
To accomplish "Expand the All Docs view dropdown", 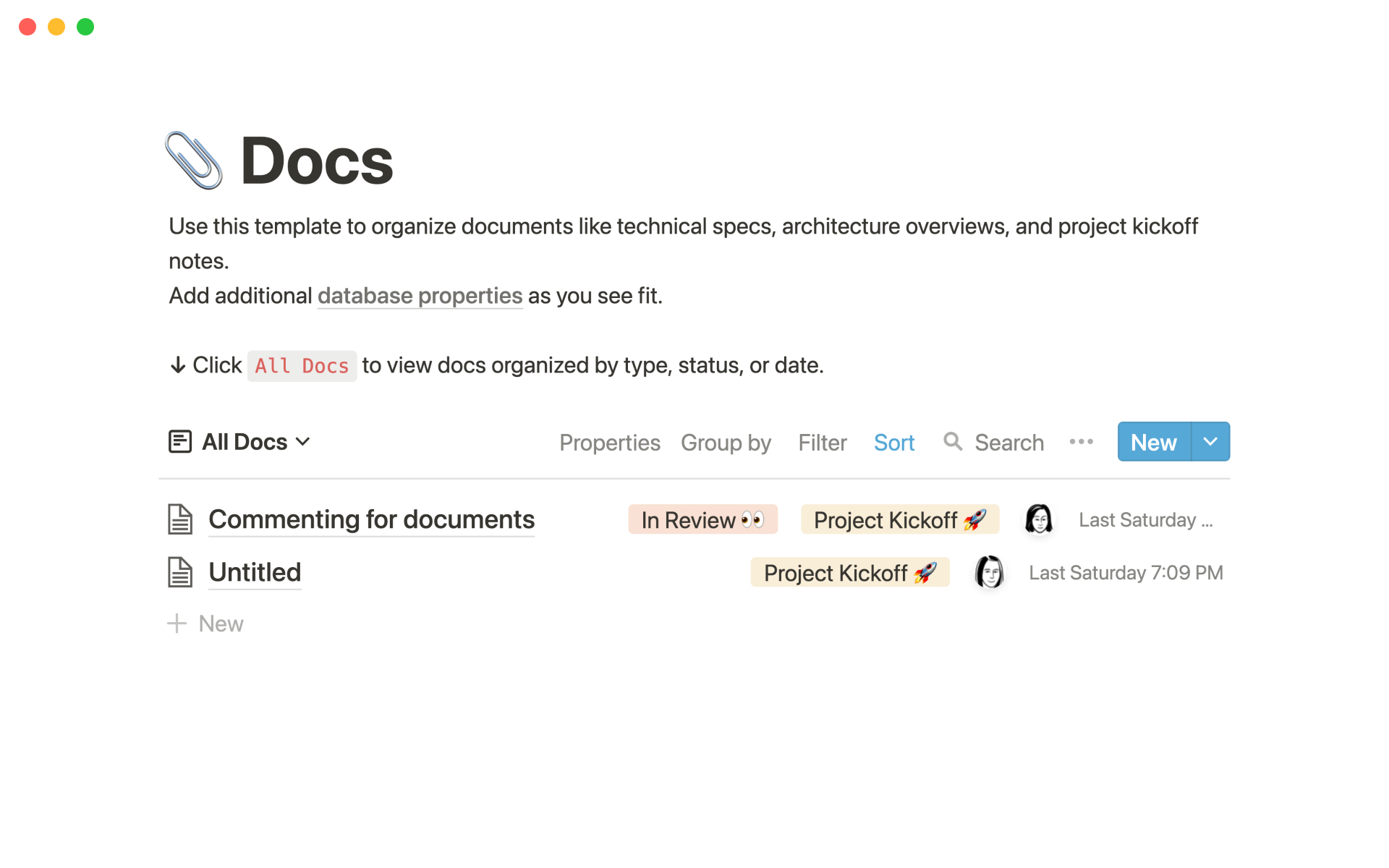I will click(303, 441).
